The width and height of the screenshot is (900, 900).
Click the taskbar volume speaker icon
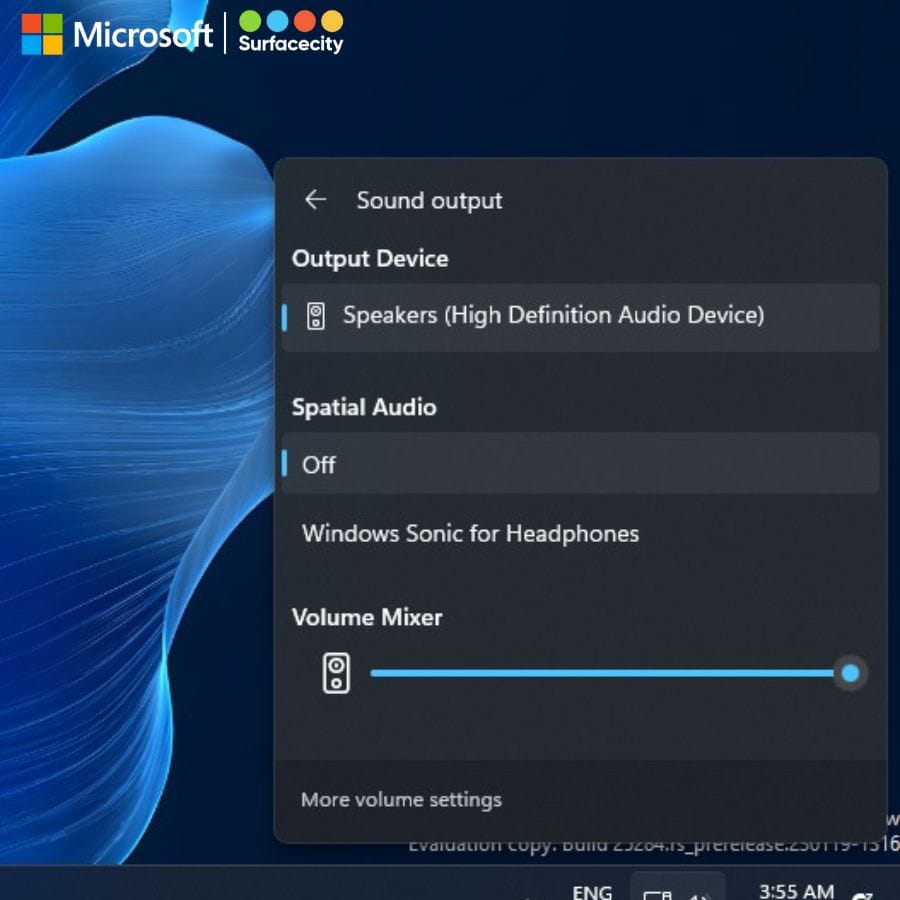(700, 894)
